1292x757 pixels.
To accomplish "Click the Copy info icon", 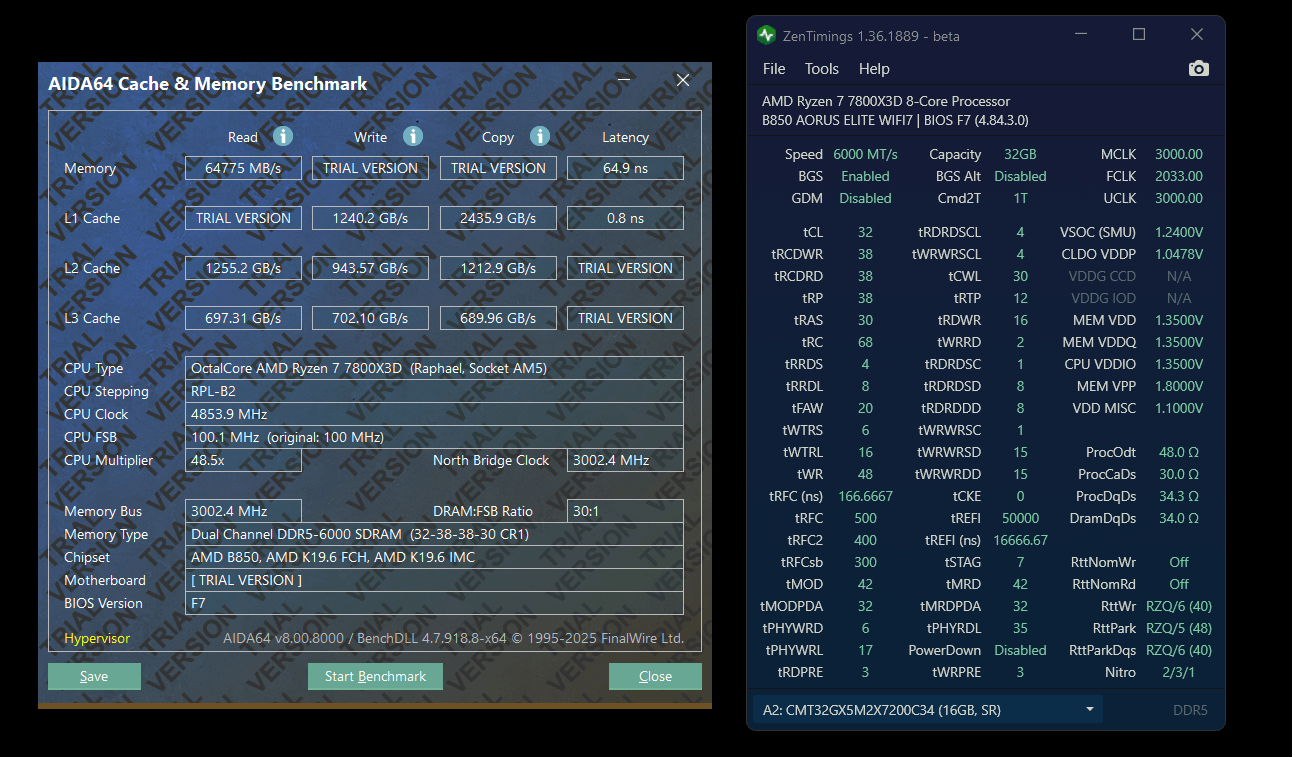I will pos(540,136).
